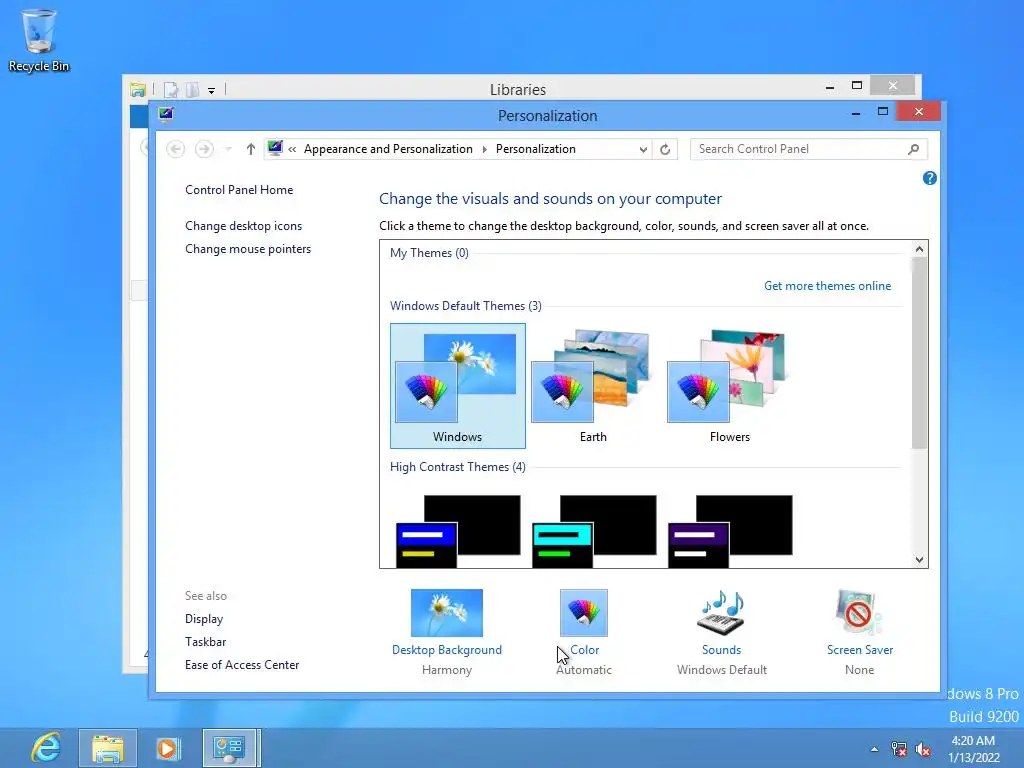Select the Flowers theme

(729, 385)
